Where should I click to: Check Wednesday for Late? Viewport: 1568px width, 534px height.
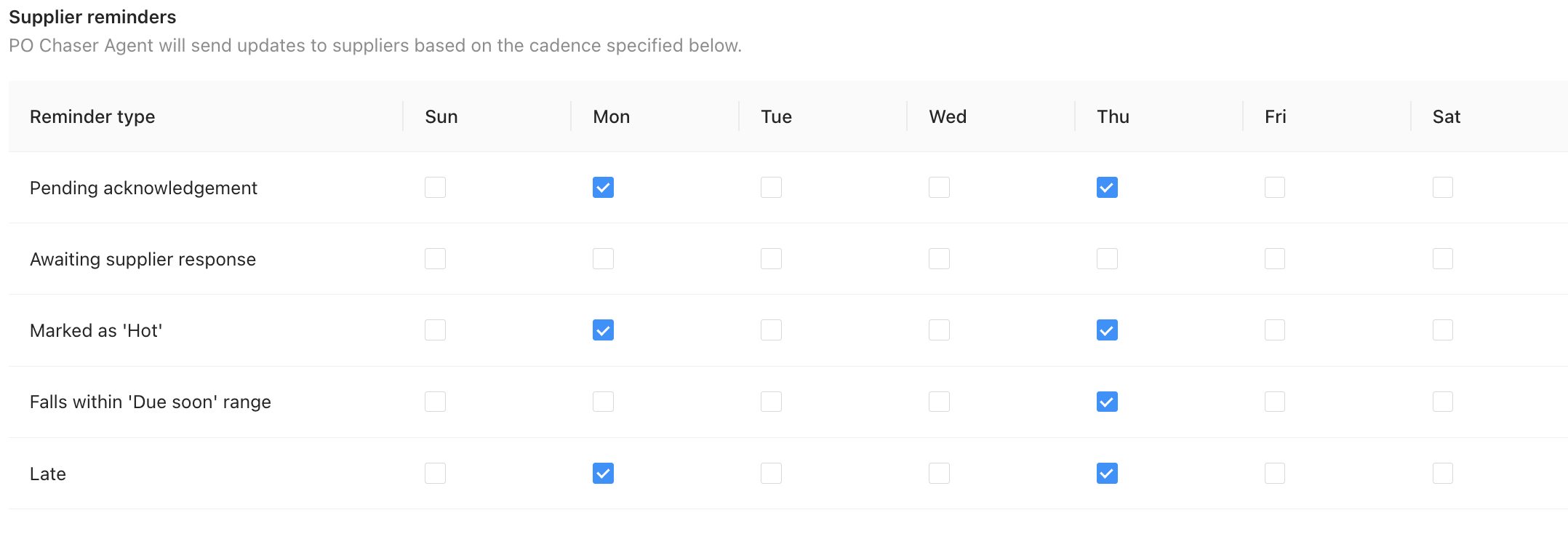point(938,473)
